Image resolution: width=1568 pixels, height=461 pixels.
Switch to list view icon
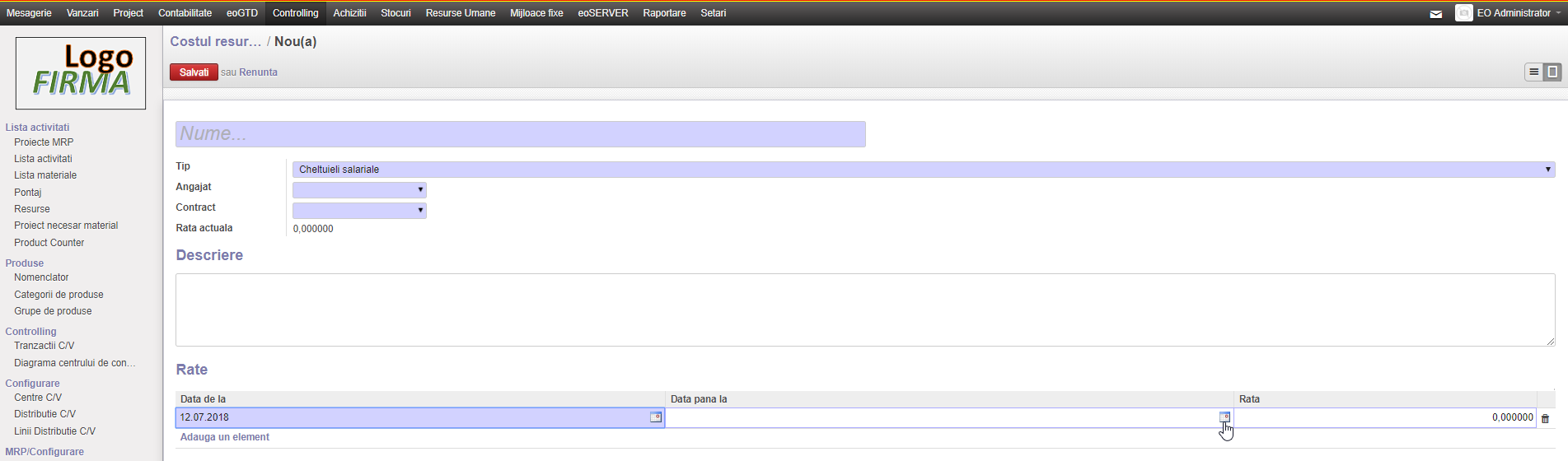tap(1533, 72)
